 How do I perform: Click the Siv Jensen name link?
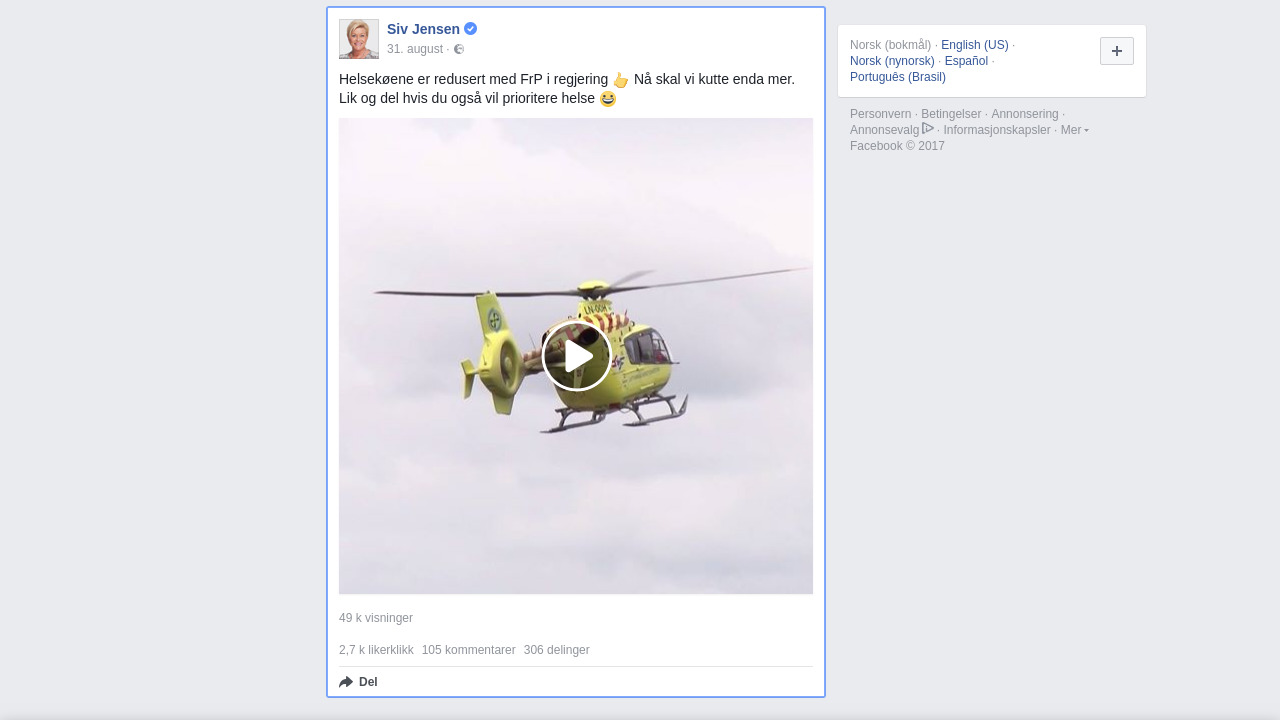pos(423,29)
